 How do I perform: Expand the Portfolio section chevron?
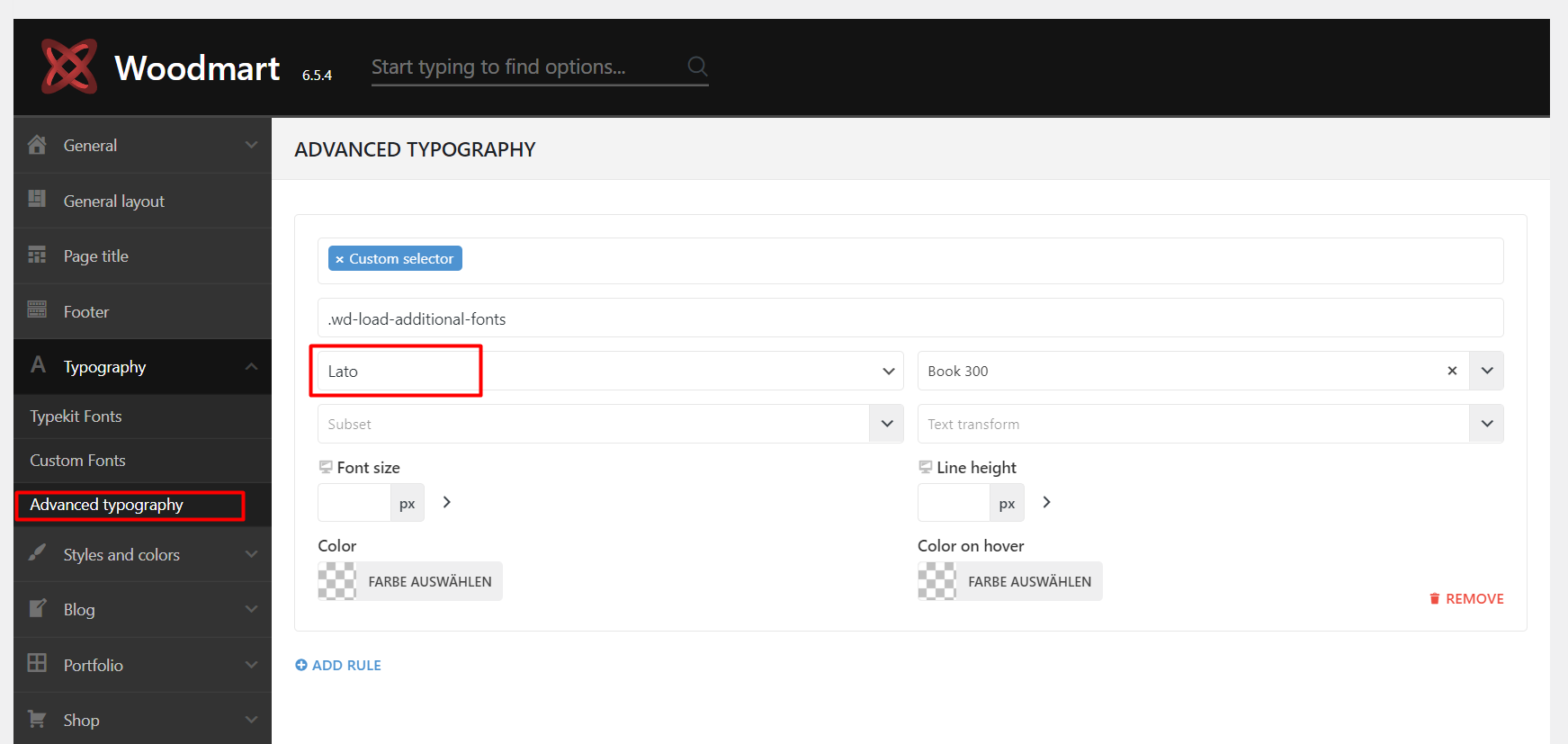(x=252, y=665)
